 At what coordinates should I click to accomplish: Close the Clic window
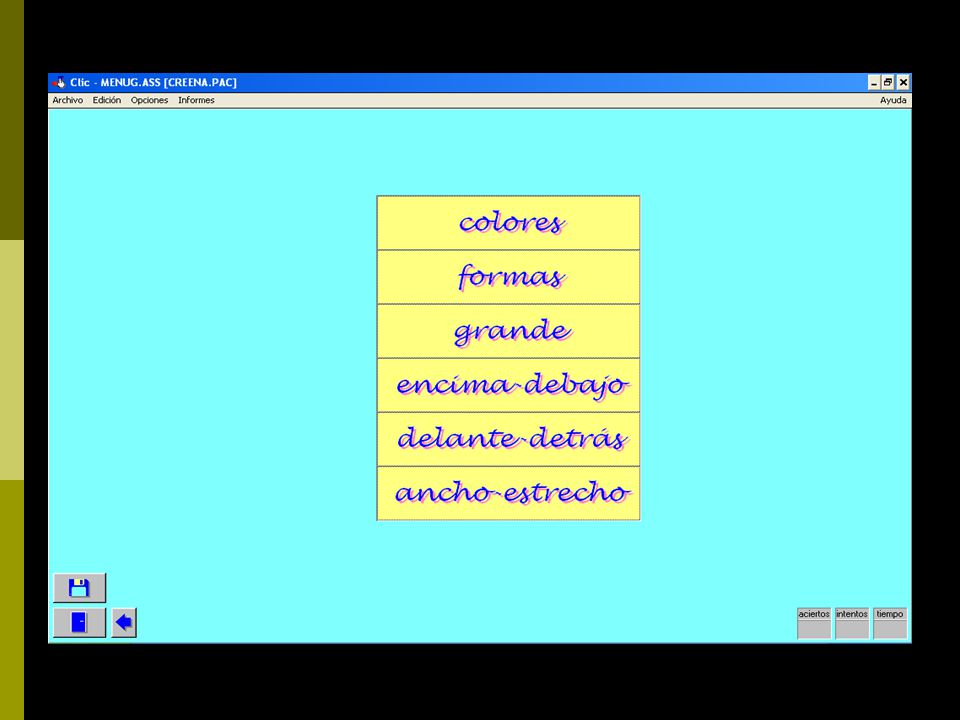(903, 83)
